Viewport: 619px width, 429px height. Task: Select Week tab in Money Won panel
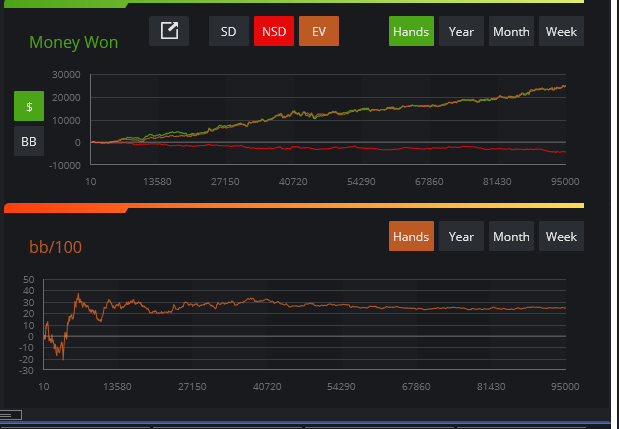click(x=561, y=31)
